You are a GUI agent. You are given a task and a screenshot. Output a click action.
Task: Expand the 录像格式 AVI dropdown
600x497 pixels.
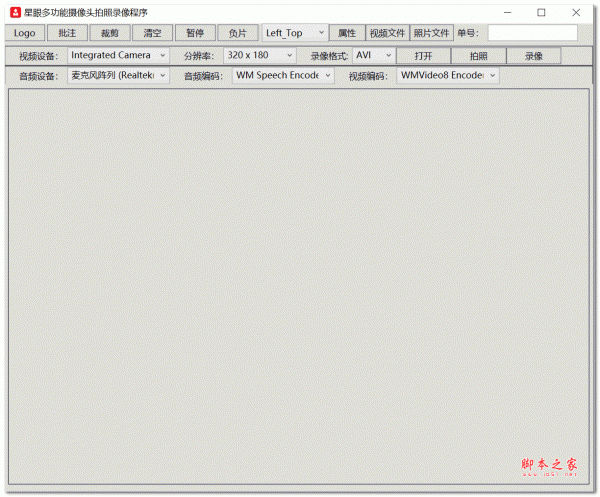click(373, 55)
